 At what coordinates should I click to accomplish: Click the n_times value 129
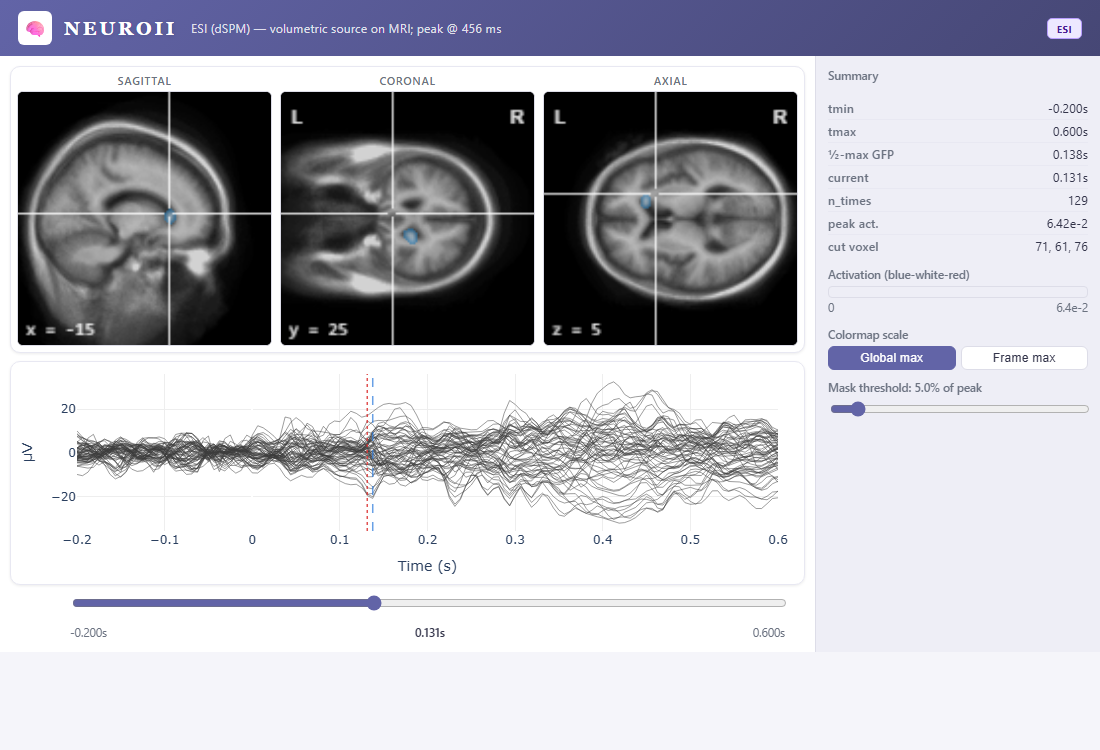[x=1078, y=201]
